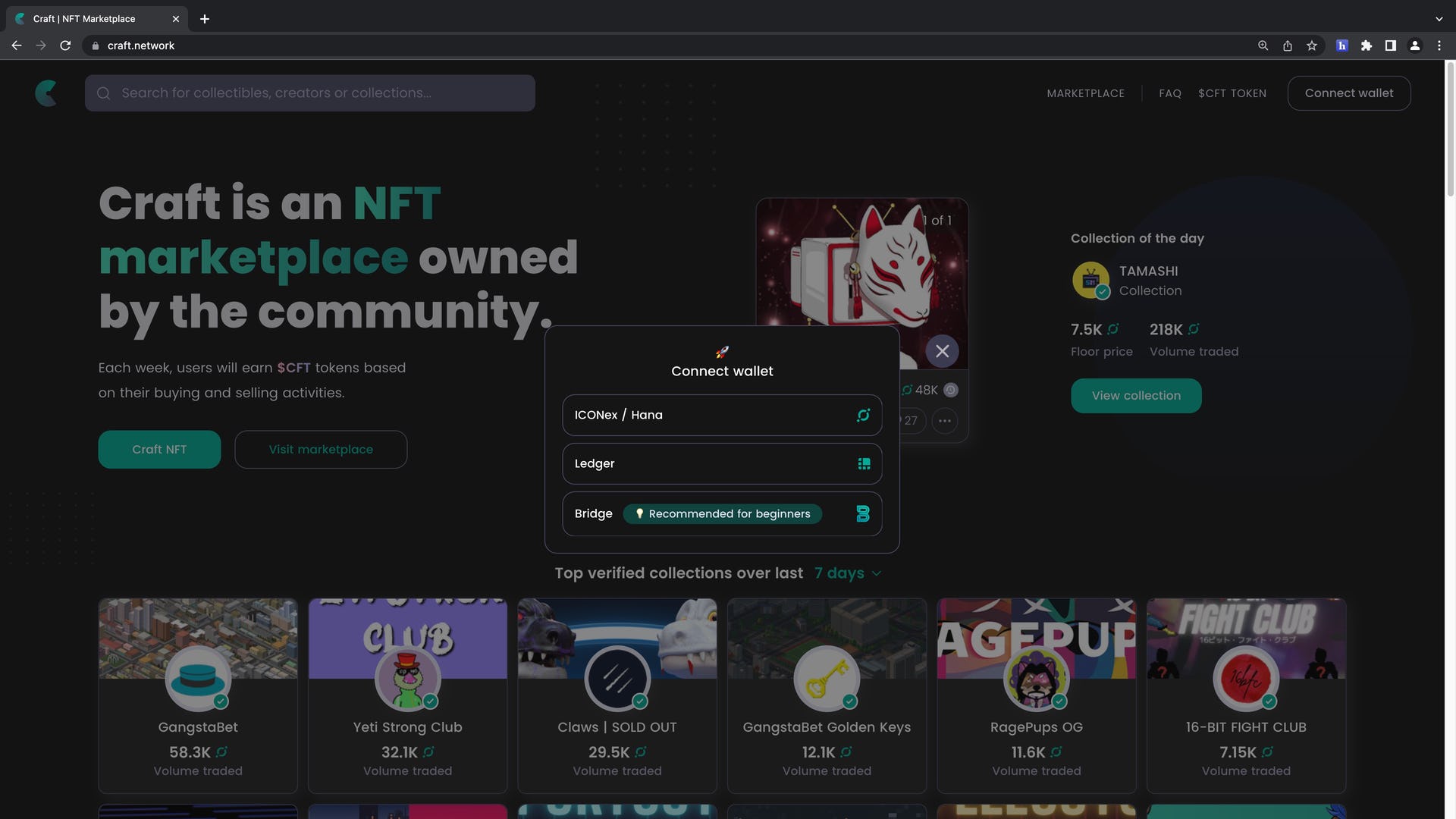
Task: Open FAQ in the navigation
Action: click(x=1170, y=93)
